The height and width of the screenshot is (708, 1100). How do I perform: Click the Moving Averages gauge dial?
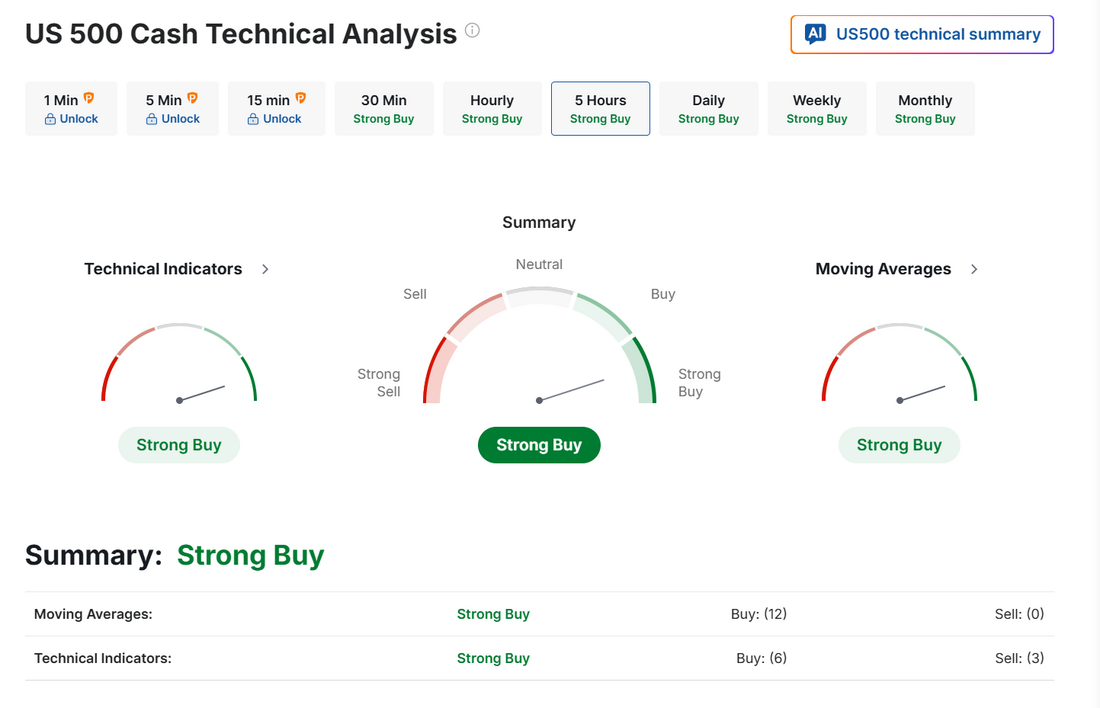coord(899,363)
